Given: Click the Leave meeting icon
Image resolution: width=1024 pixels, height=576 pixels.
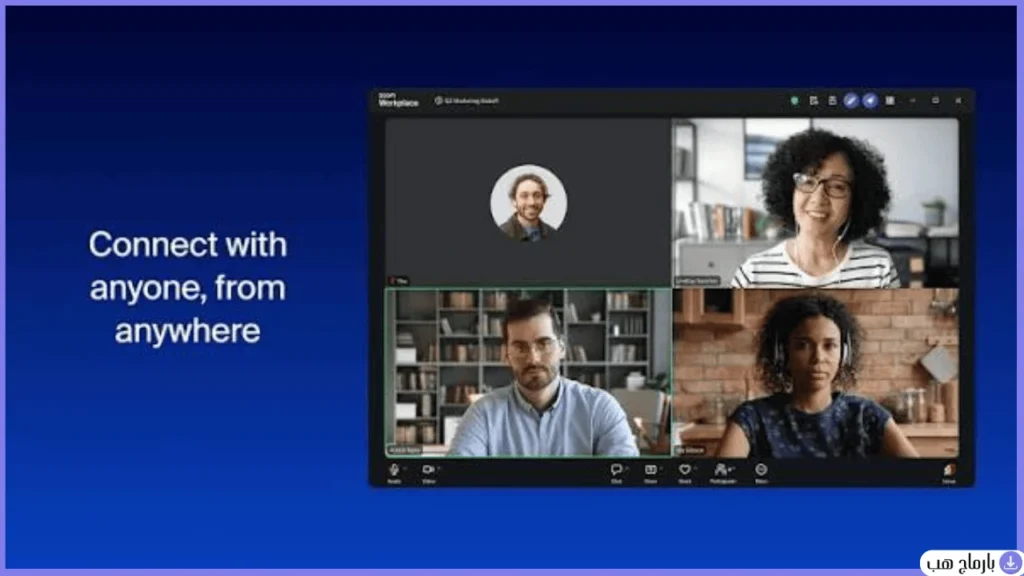Looking at the screenshot, I should [x=949, y=470].
